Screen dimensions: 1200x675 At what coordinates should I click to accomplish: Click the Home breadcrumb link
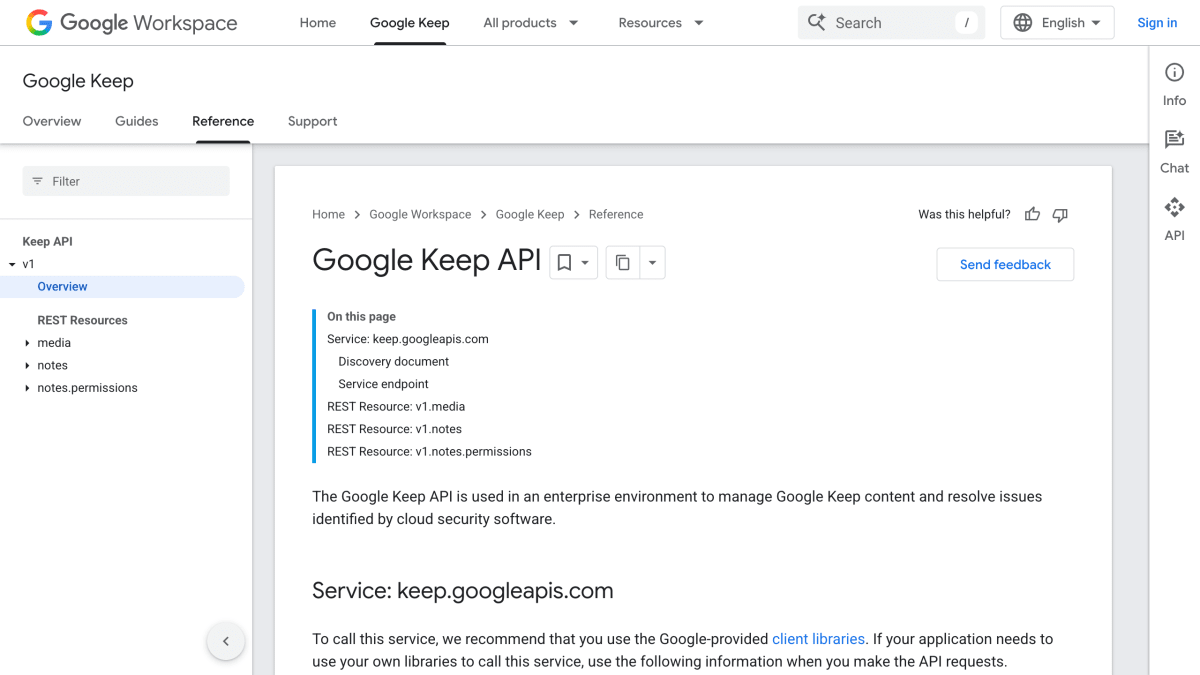coord(328,214)
